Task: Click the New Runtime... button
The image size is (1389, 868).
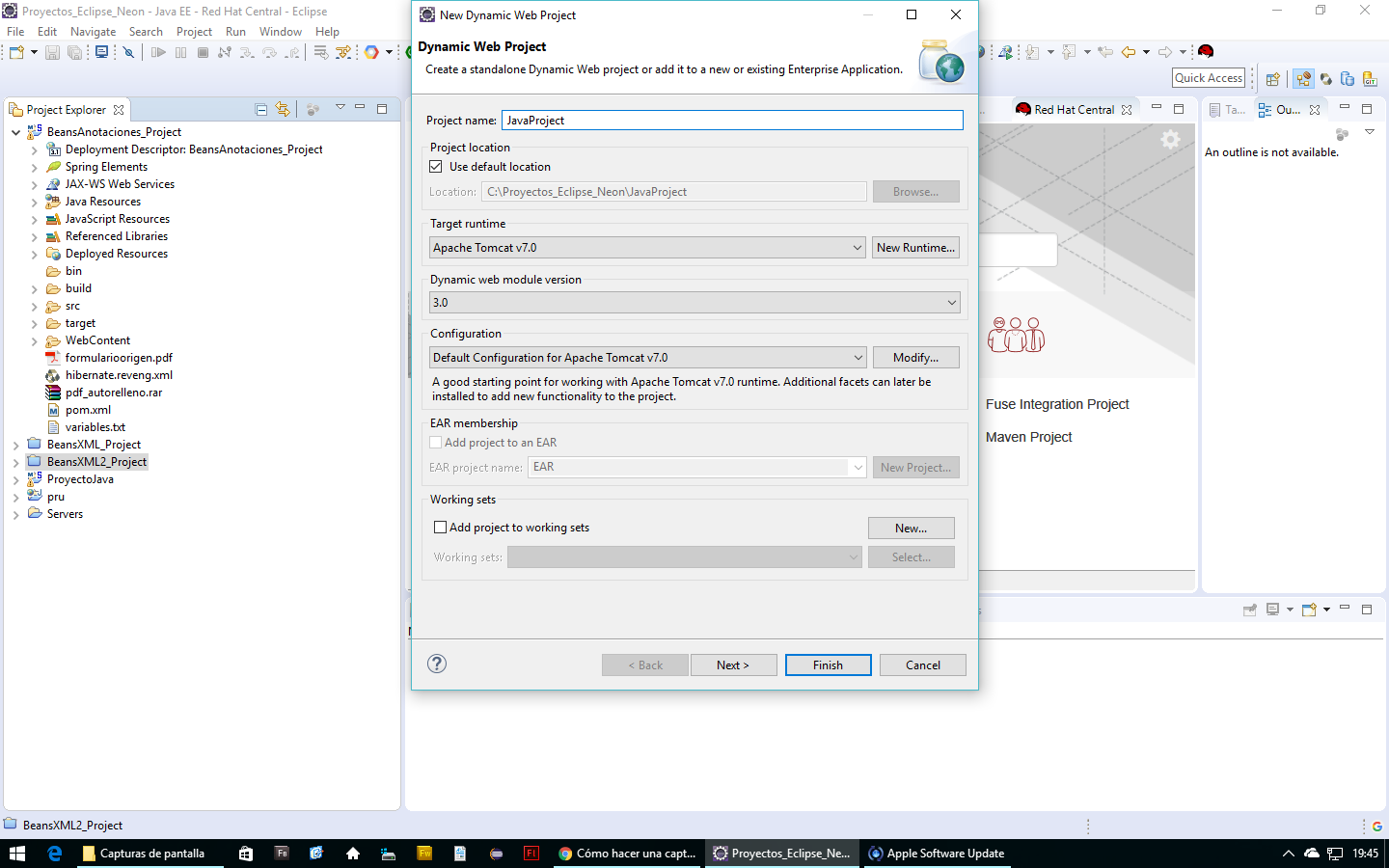Action: [x=916, y=248]
